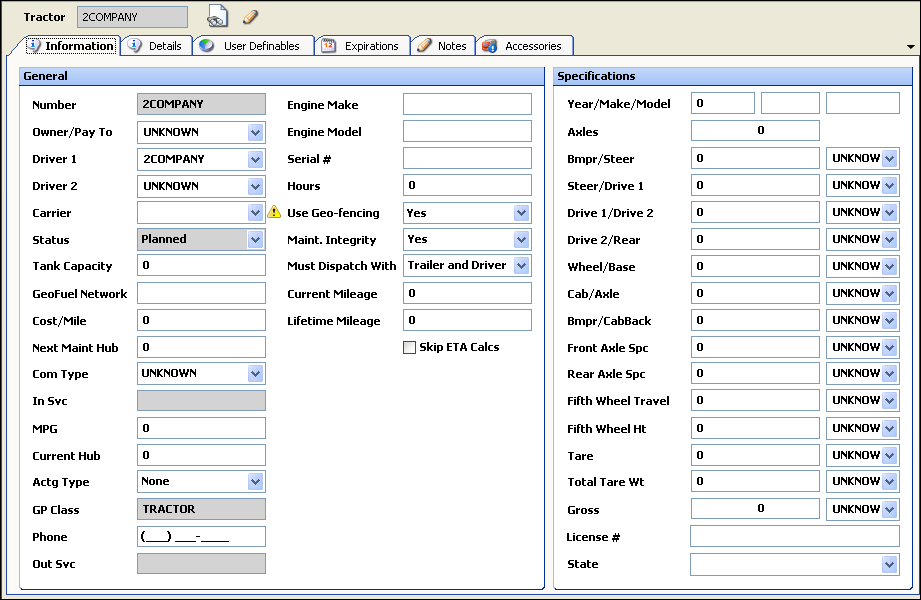Open the Owner/Pay To dropdown
Screen dimensions: 921x600
(256, 132)
